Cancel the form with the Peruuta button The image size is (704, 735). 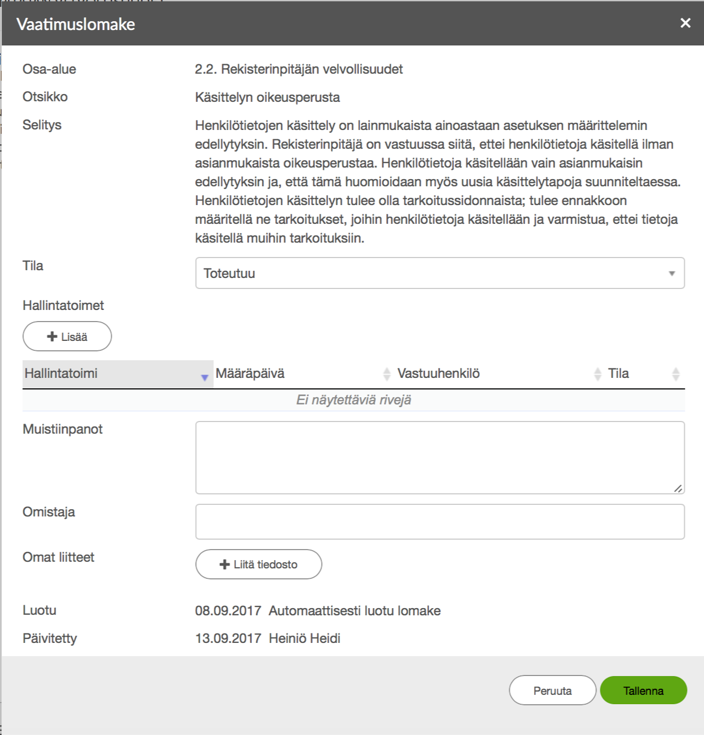pos(552,691)
